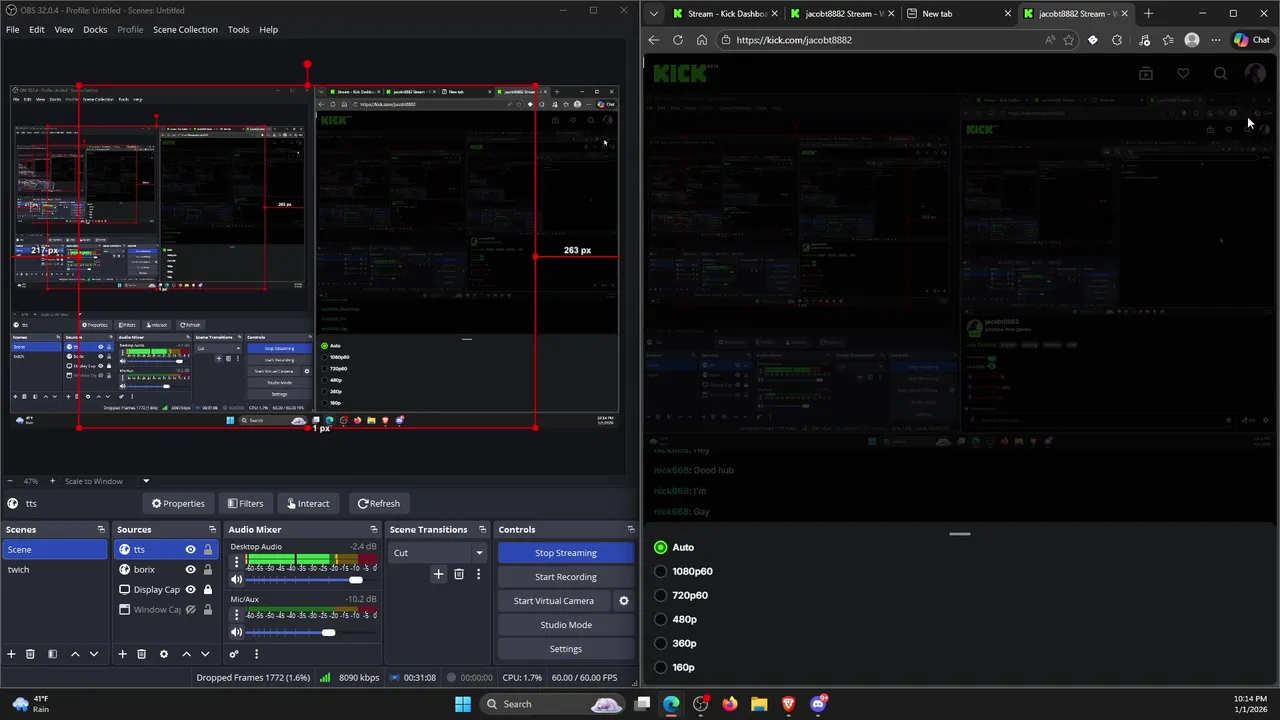
Task: Open virtual camera settings gear
Action: (x=624, y=601)
